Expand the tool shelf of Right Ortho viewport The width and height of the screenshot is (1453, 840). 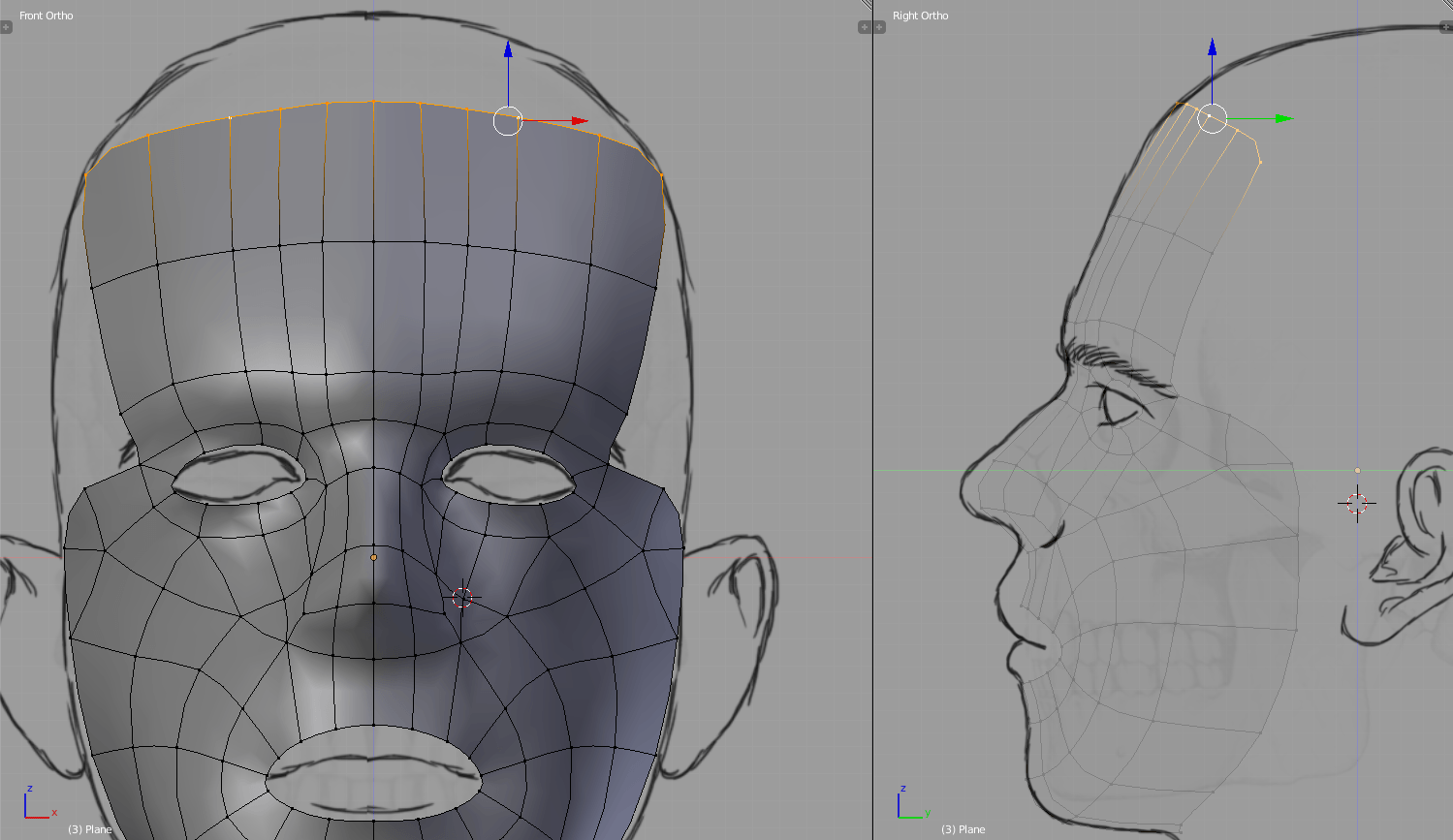pos(879,27)
